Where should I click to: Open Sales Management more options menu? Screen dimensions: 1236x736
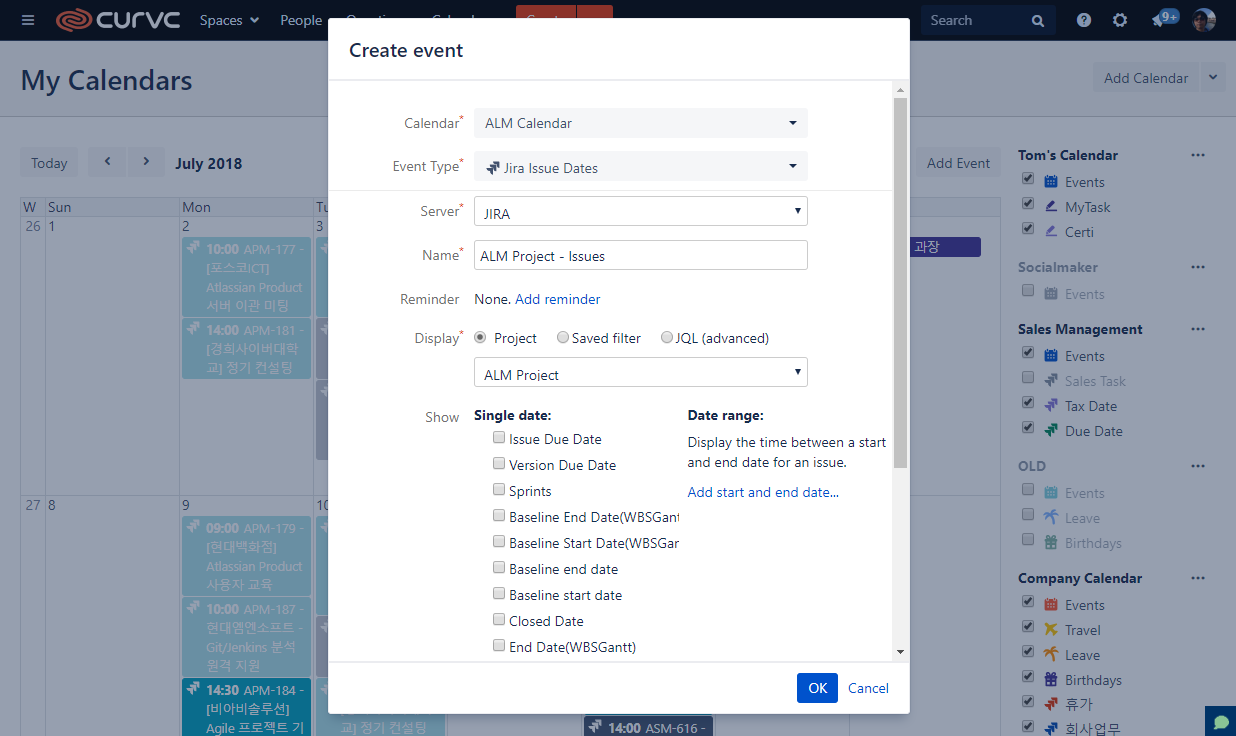click(1198, 329)
